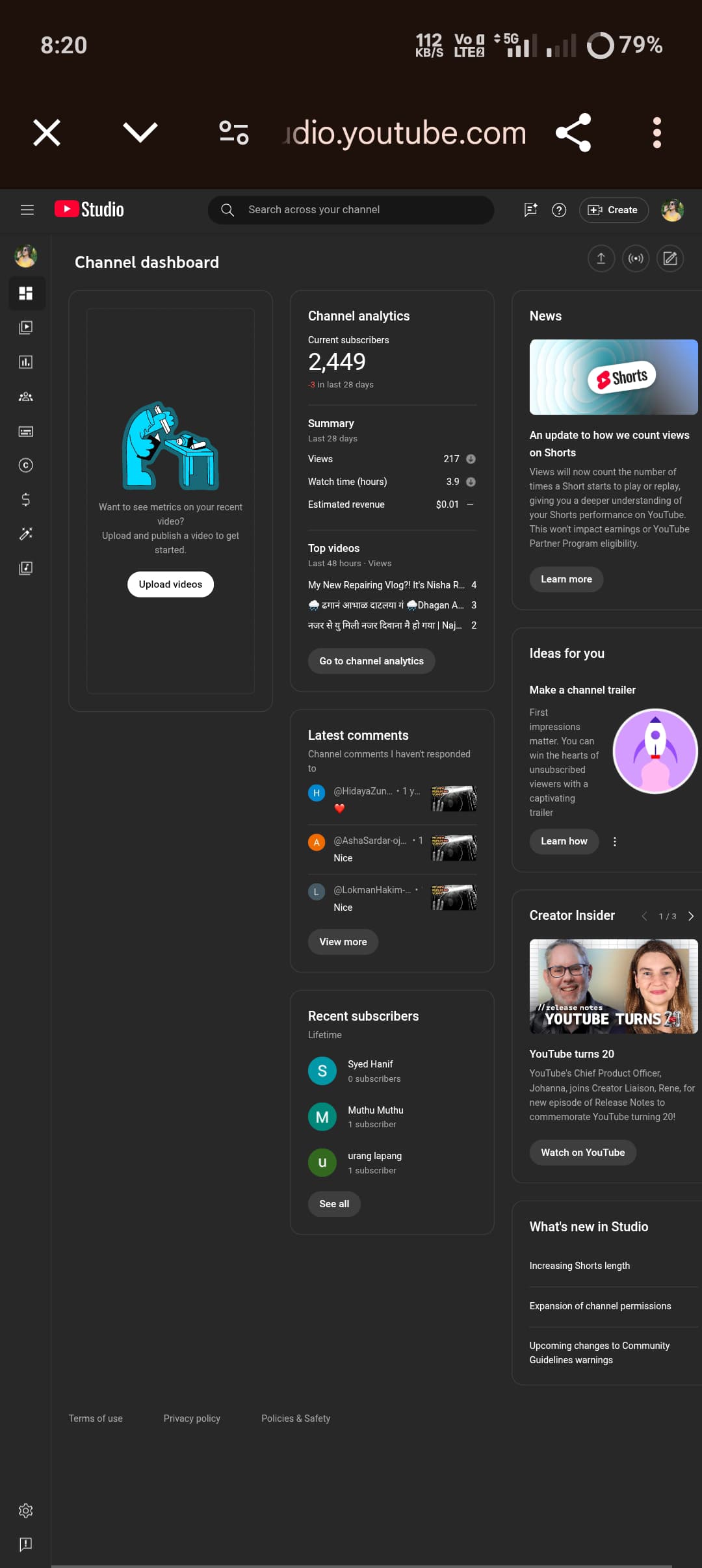Tap the browser share icon
The height and width of the screenshot is (1568, 702).
coord(573,133)
